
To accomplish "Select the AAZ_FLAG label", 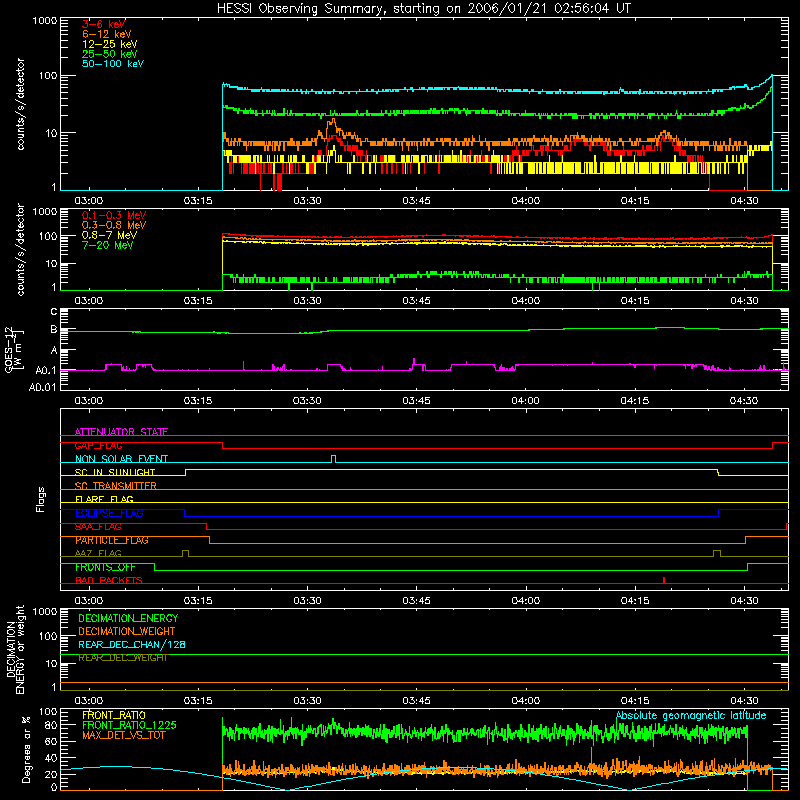I will 98,553.
